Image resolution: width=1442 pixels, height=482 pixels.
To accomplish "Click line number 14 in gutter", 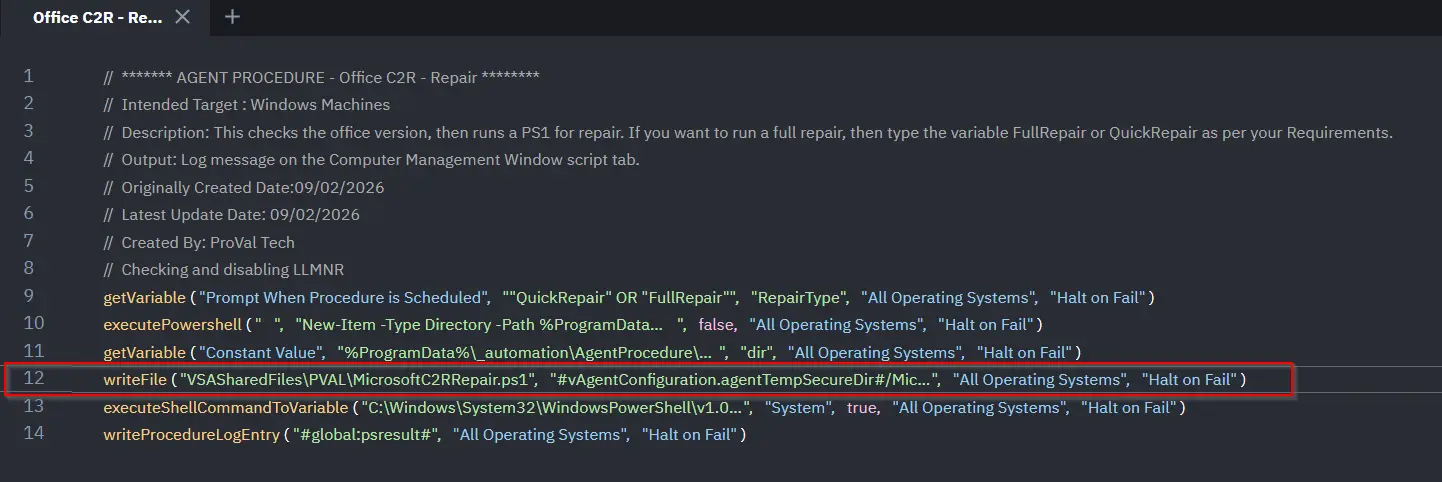I will (34, 435).
